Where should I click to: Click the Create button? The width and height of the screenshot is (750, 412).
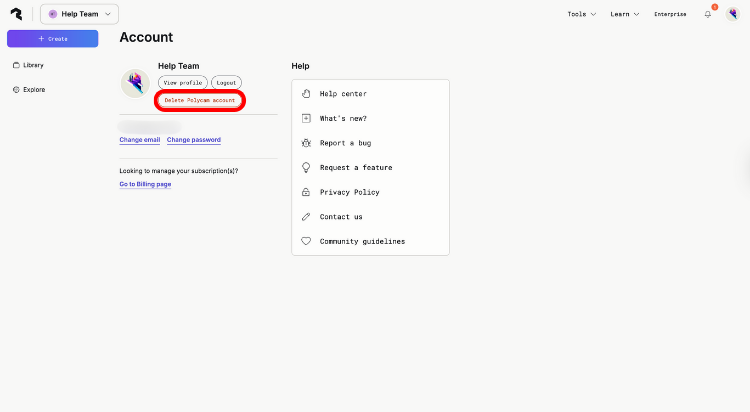(x=52, y=39)
